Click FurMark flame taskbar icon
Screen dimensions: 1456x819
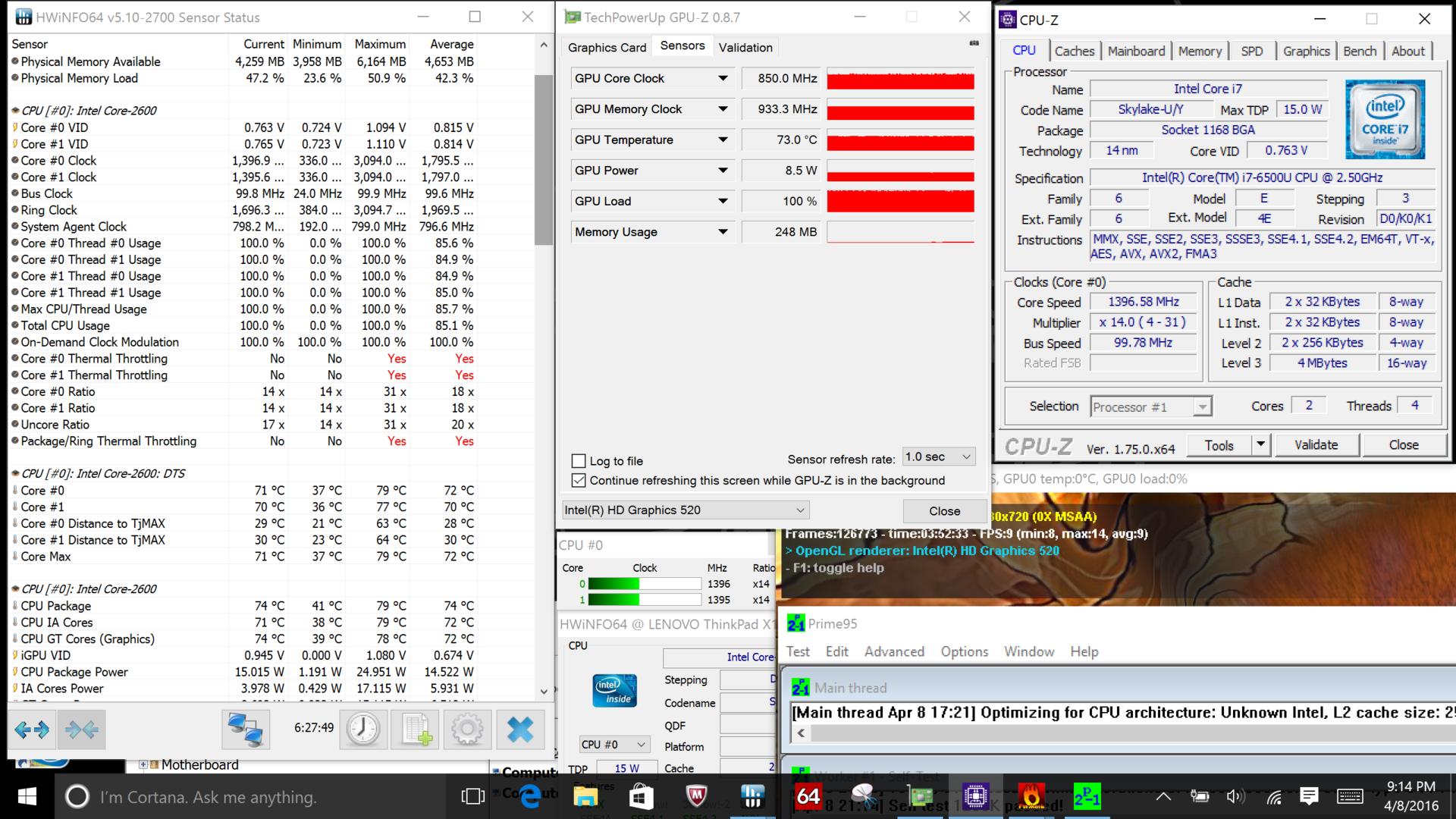tap(1031, 796)
